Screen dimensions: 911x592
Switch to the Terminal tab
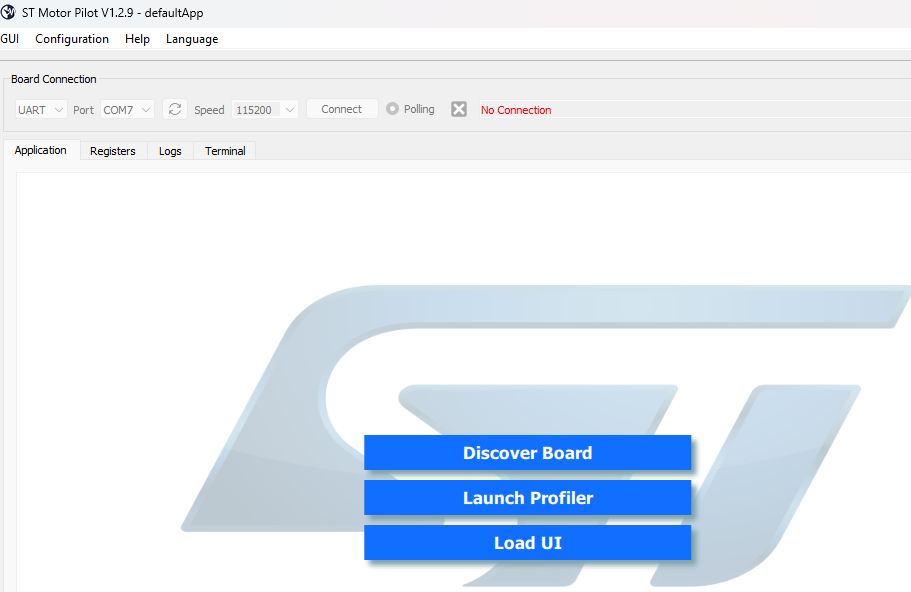pyautogui.click(x=225, y=151)
